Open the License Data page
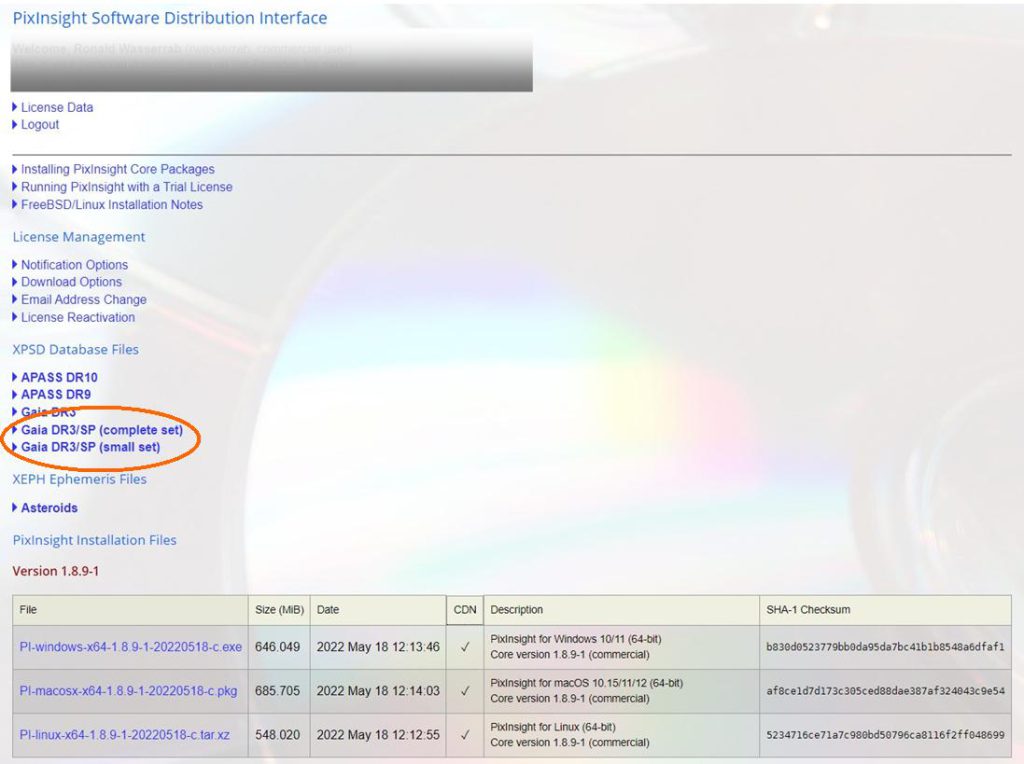This screenshot has height=764, width=1024. (57, 107)
